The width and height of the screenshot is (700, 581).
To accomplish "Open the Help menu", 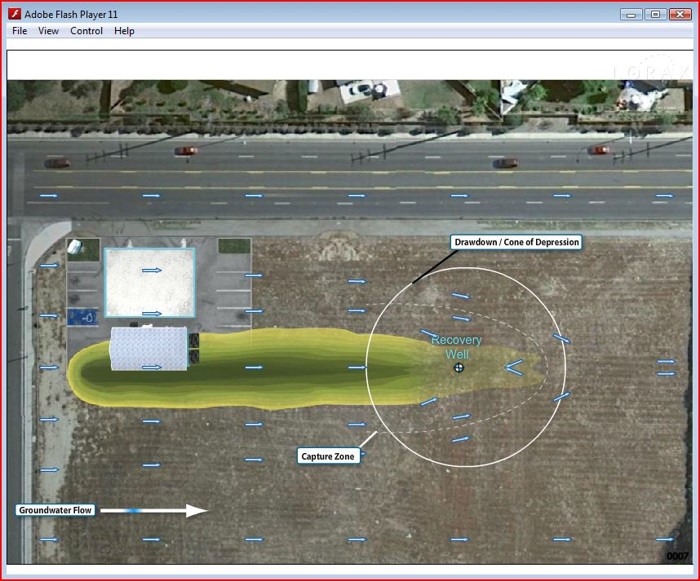I will (124, 31).
